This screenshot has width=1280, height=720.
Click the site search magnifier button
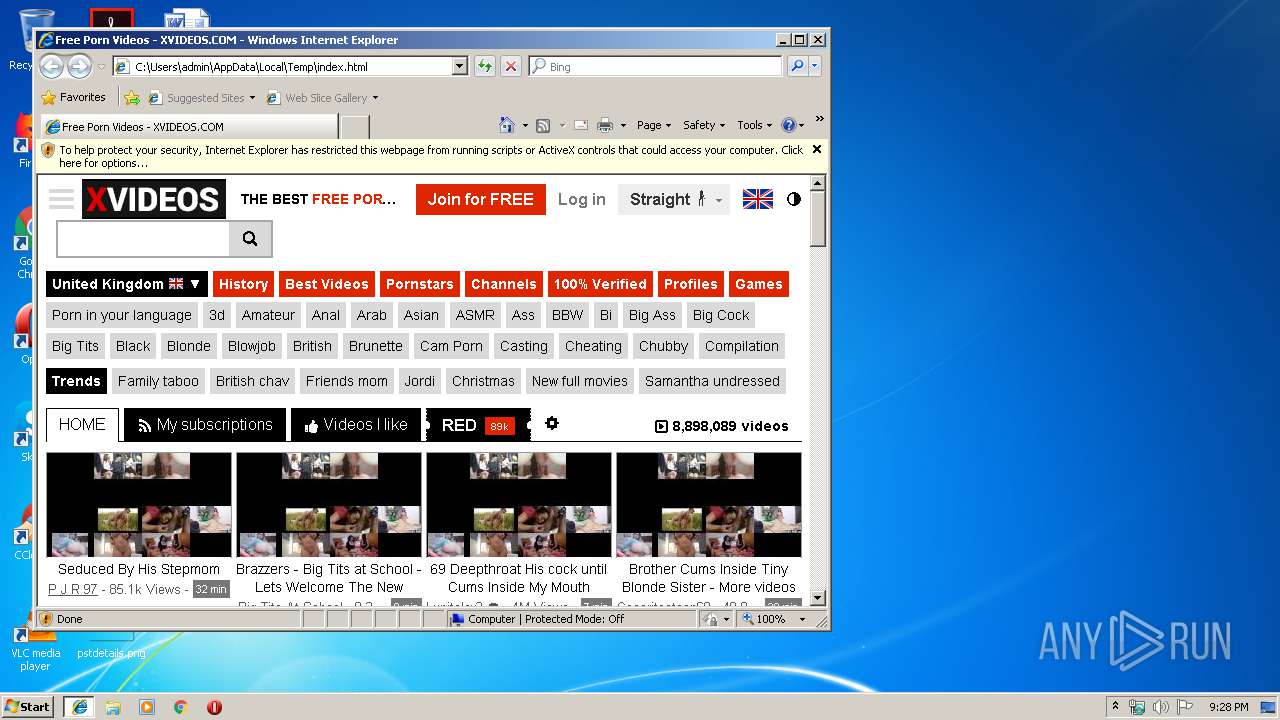pyautogui.click(x=250, y=239)
